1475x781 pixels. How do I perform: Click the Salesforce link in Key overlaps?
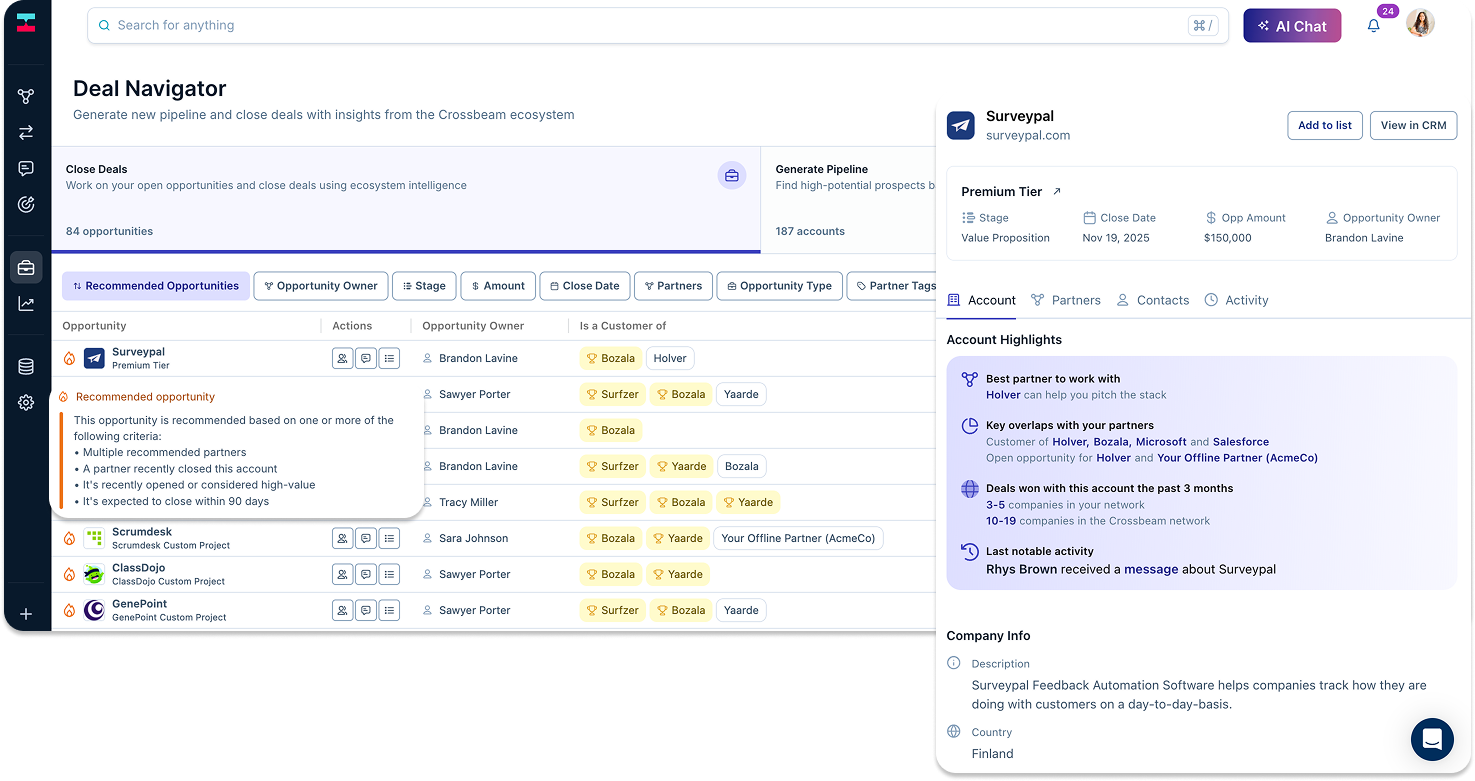click(x=1241, y=441)
